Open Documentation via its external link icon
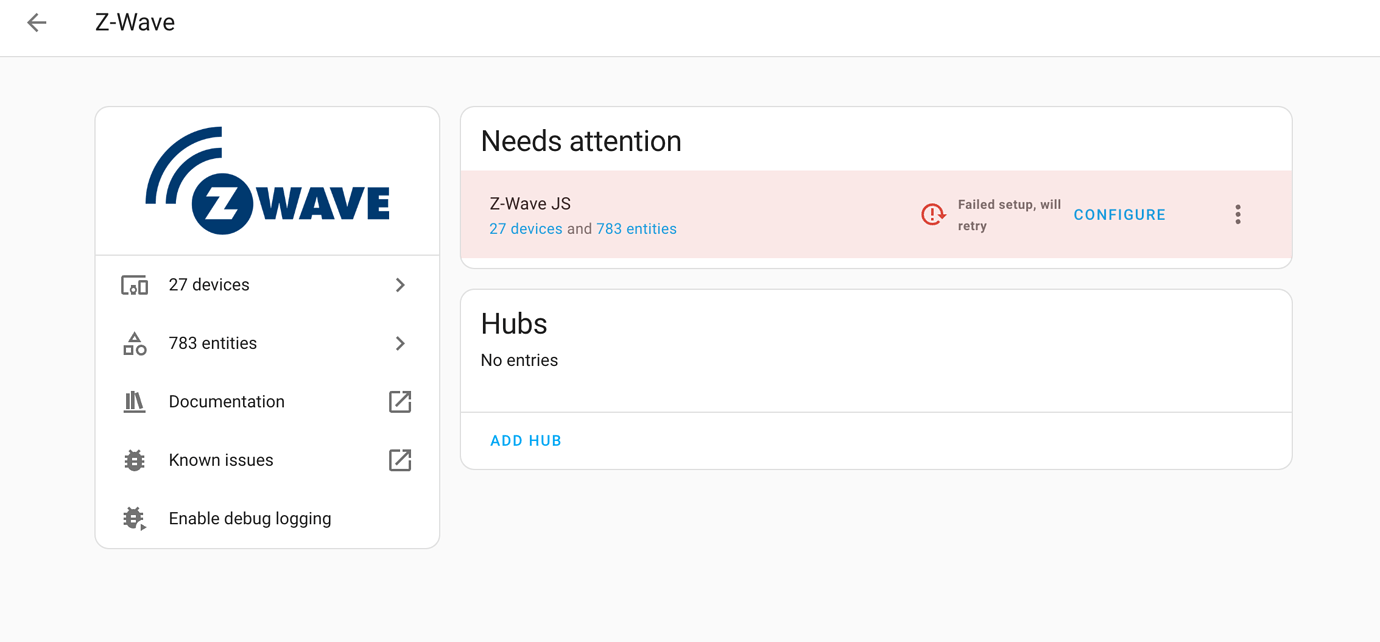Viewport: 1380px width, 642px height. click(x=399, y=401)
